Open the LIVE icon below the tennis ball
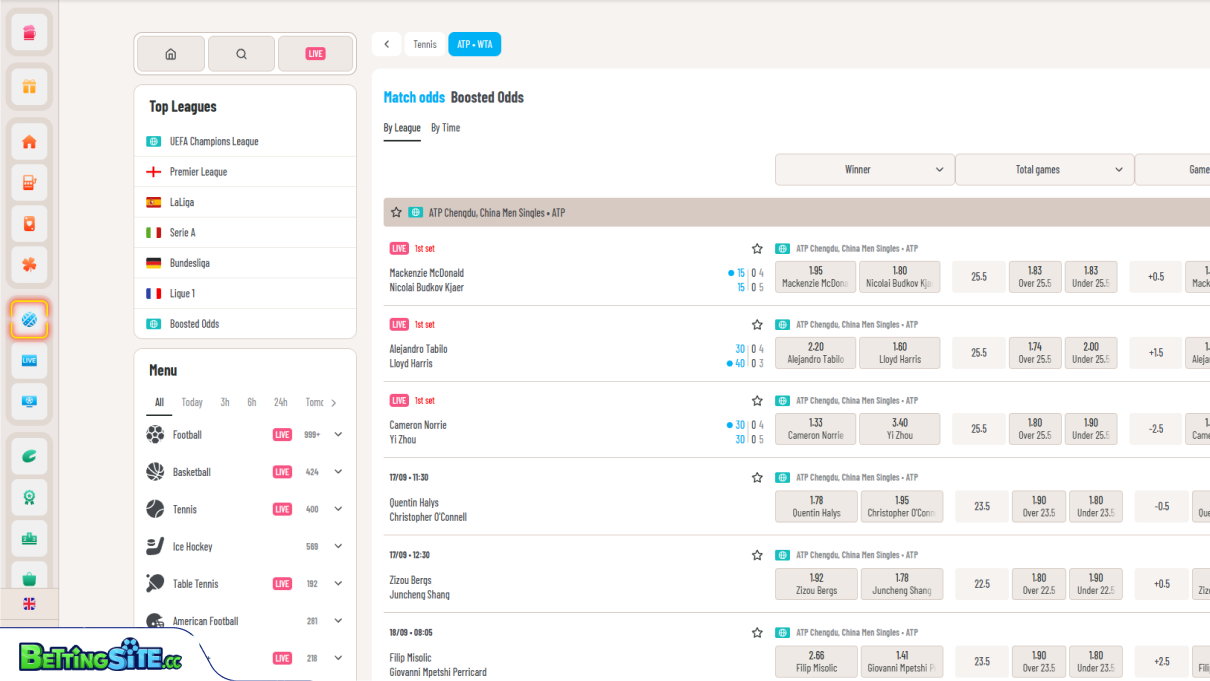1210x681 pixels. tap(30, 362)
